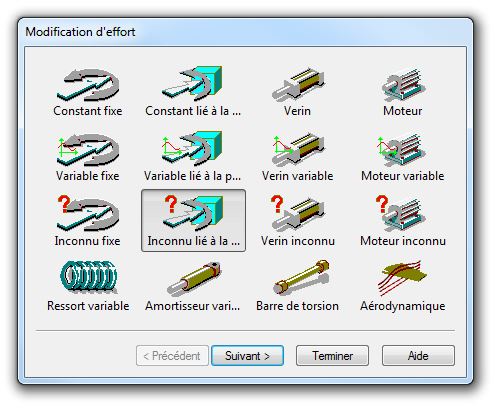Select the Constant fixe effort icon
The width and height of the screenshot is (498, 409).
(x=88, y=85)
